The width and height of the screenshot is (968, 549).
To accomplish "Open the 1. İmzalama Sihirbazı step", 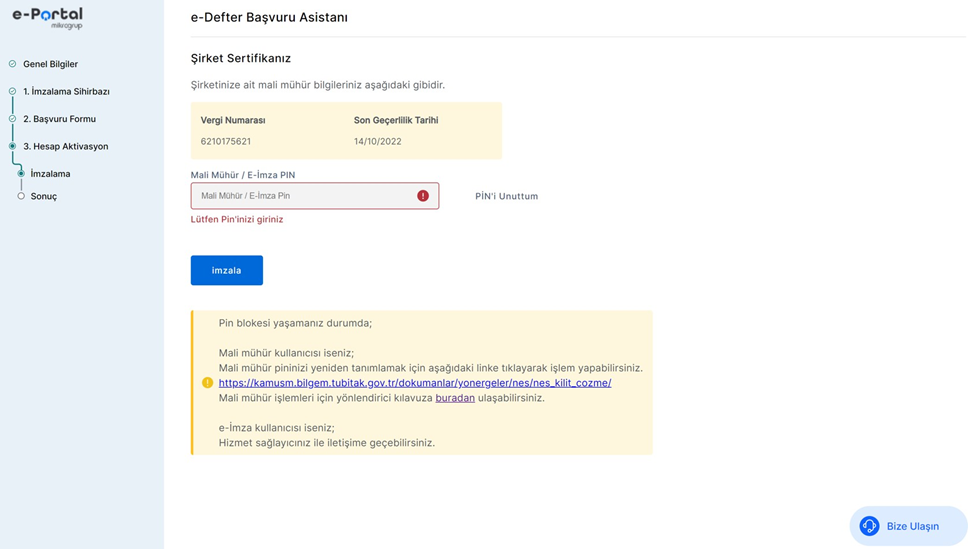I will pos(66,91).
